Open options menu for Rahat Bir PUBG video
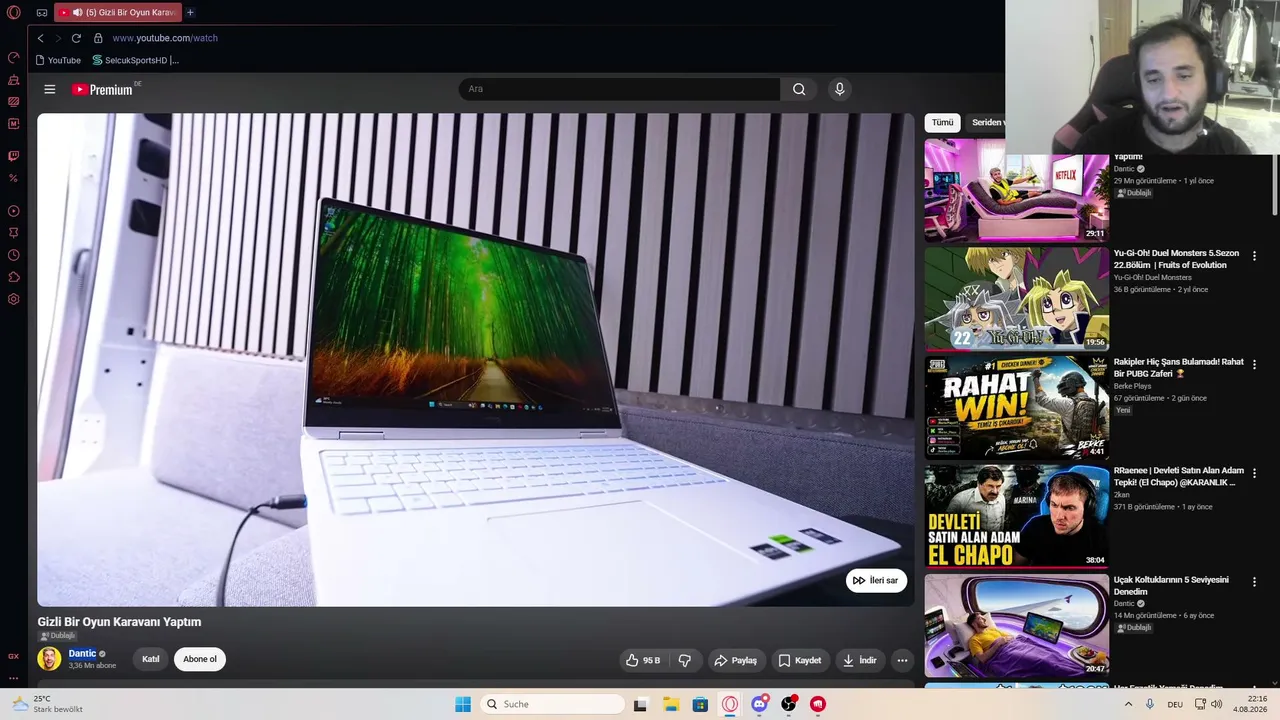1280x720 pixels. (1254, 364)
